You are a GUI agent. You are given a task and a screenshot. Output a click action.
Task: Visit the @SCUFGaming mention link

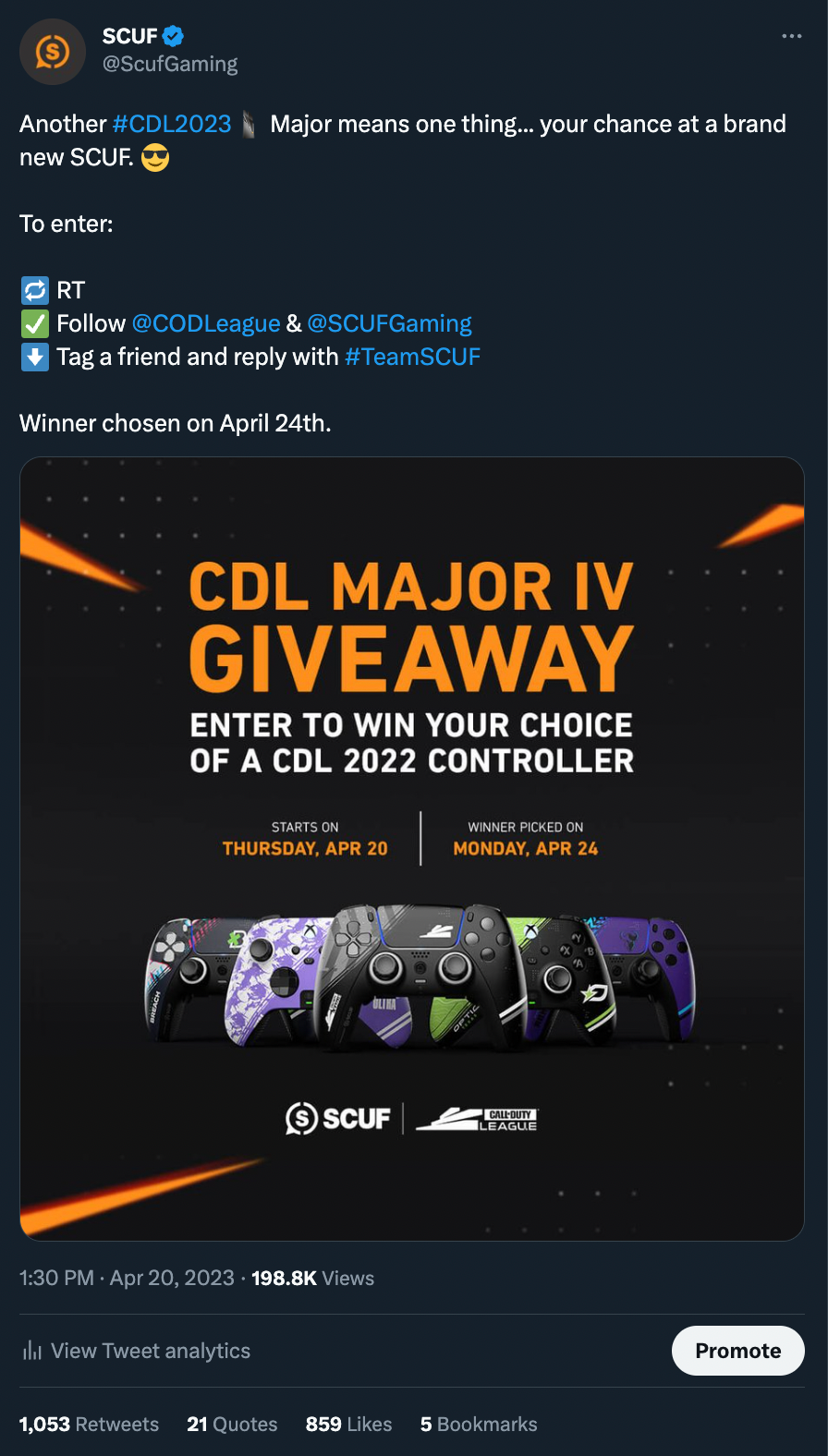tap(389, 323)
